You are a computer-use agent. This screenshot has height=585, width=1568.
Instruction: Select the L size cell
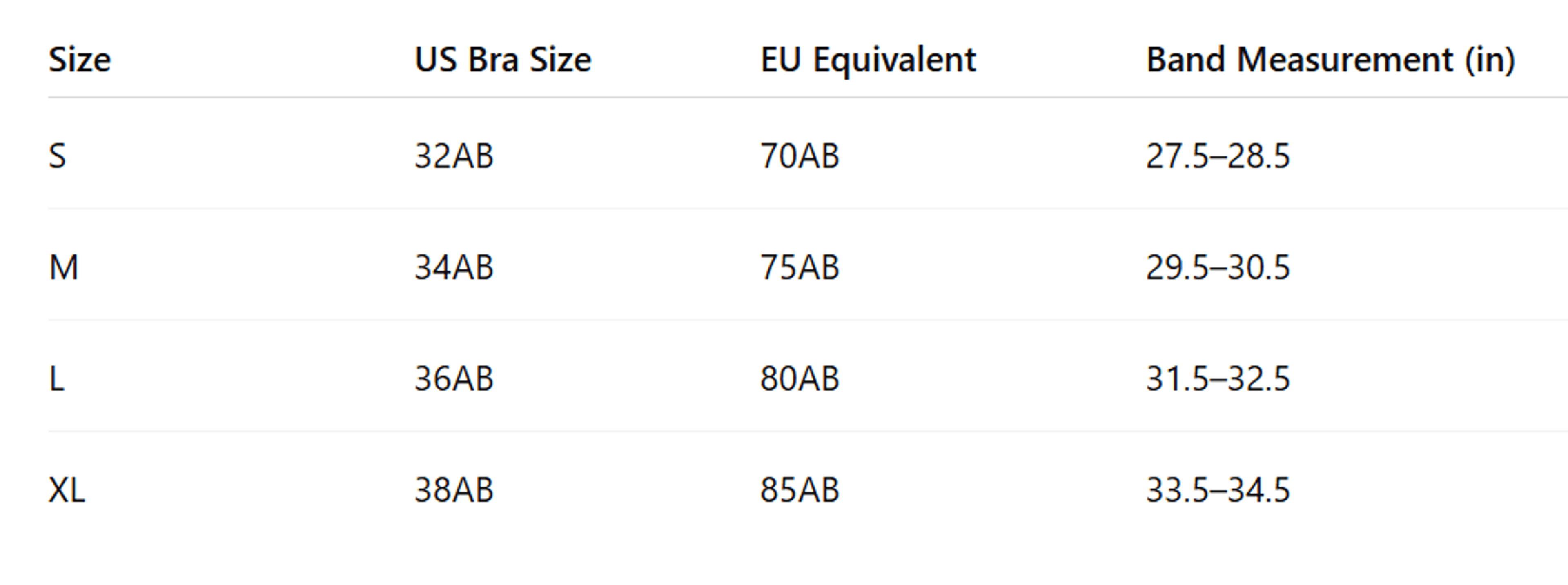(x=56, y=378)
